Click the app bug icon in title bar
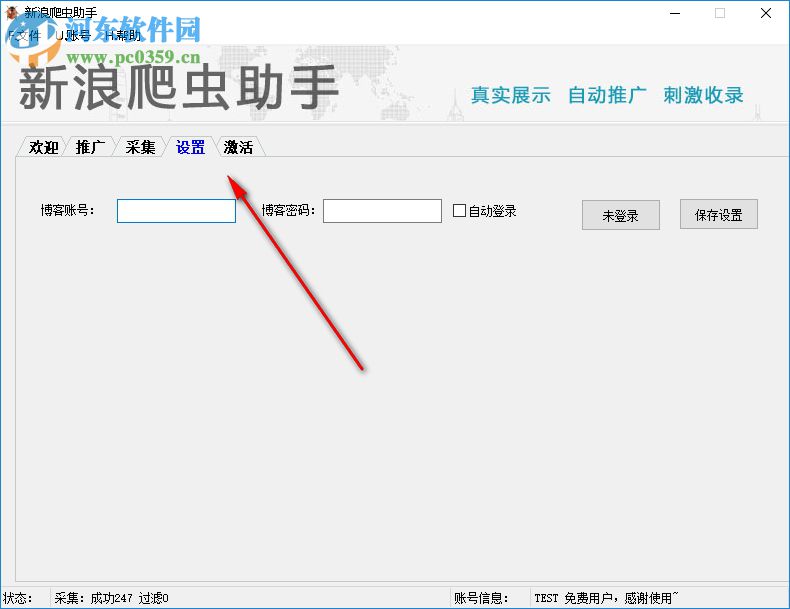Image resolution: width=790 pixels, height=609 pixels. coord(12,12)
